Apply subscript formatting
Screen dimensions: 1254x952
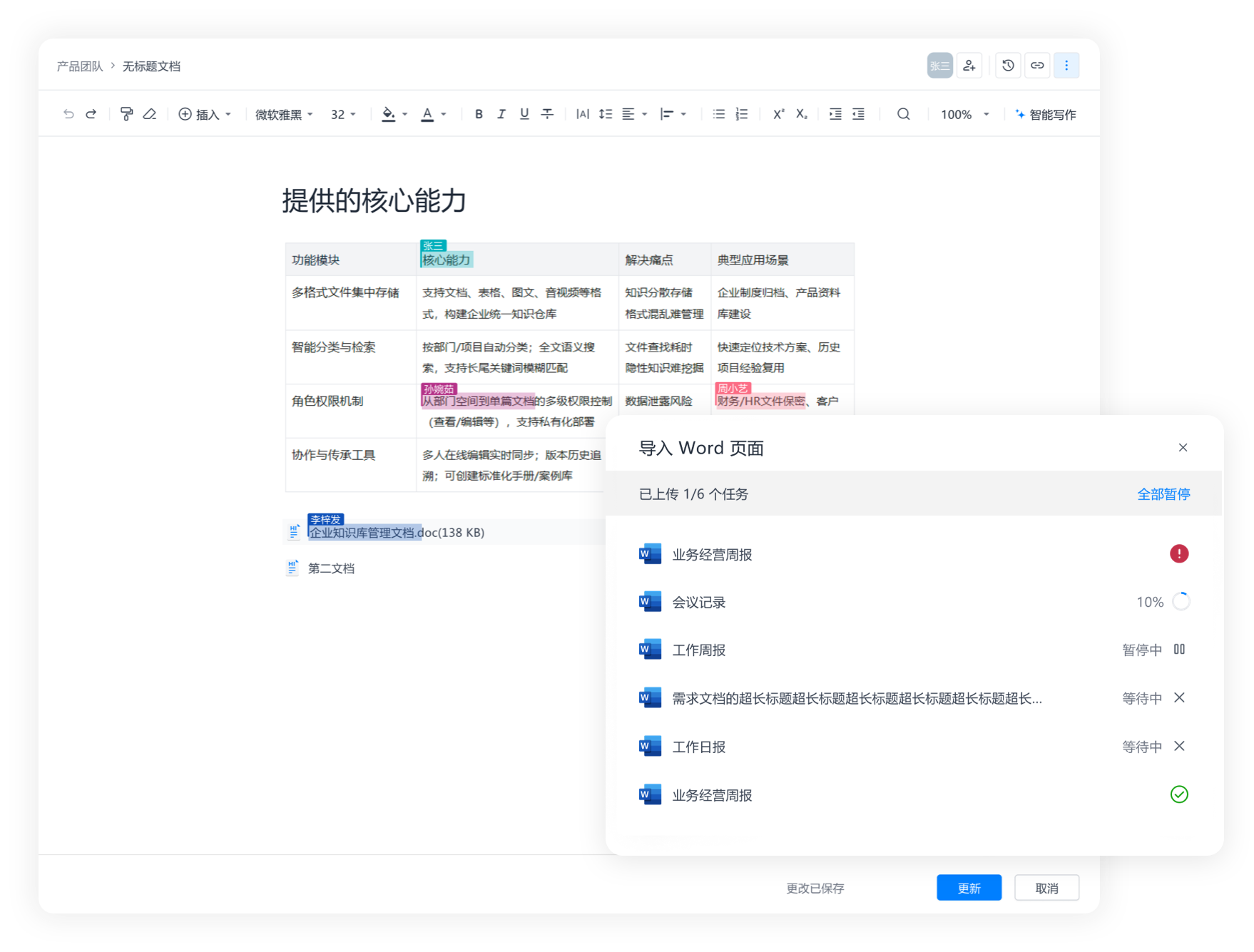802,114
